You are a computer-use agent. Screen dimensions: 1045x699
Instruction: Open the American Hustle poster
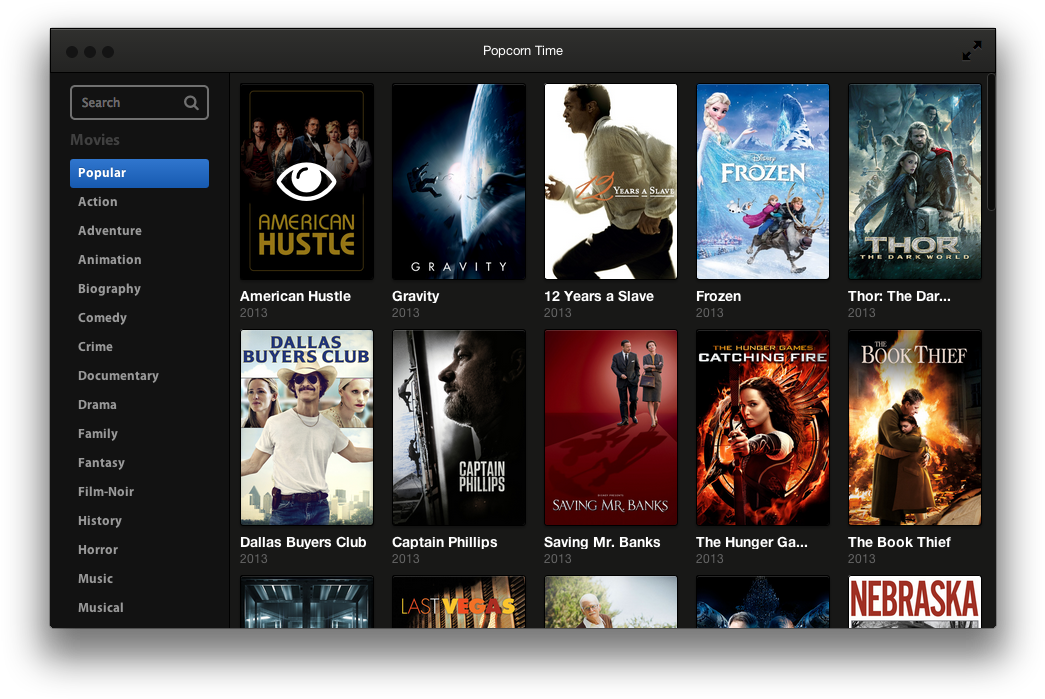pos(307,181)
